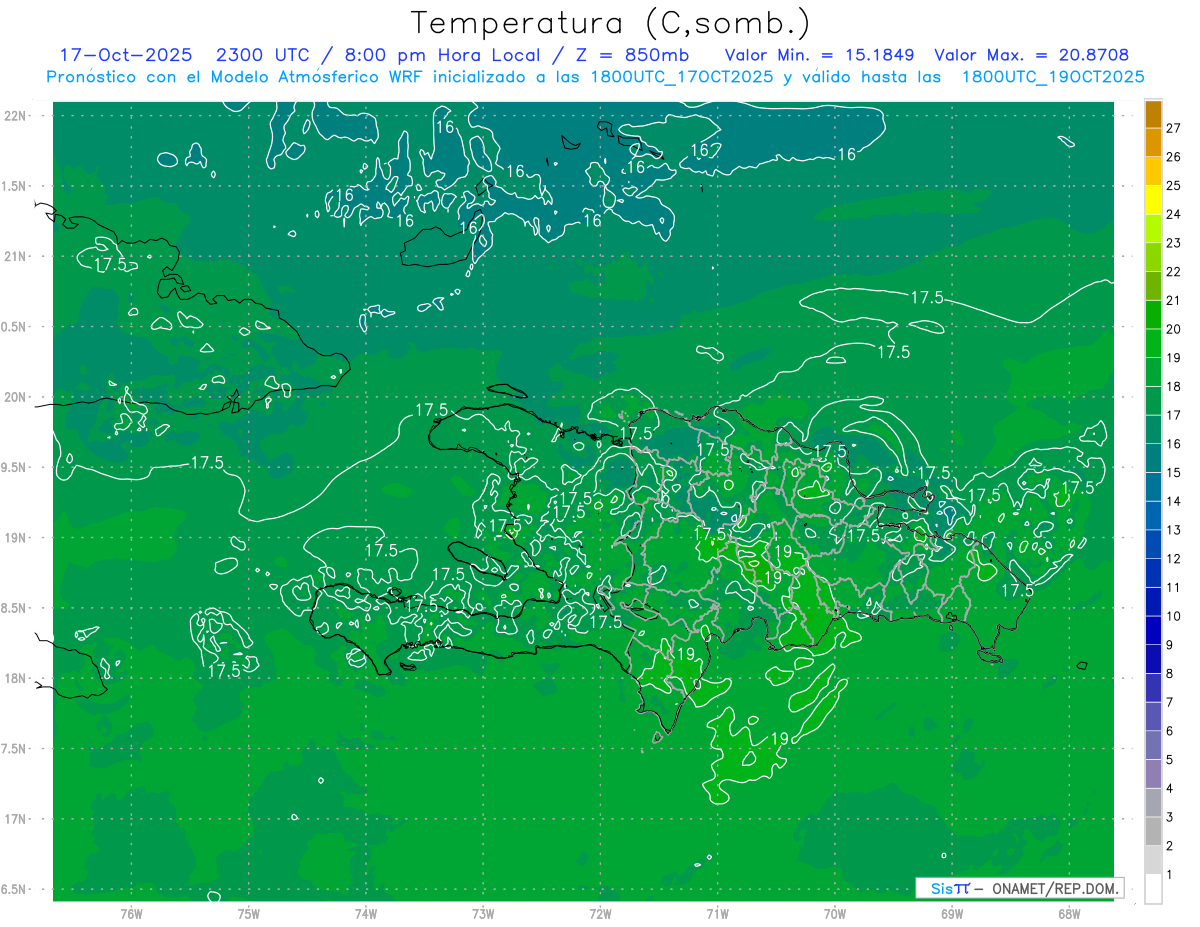Click the 17-Oct-2025 date in the header

pos(125,55)
